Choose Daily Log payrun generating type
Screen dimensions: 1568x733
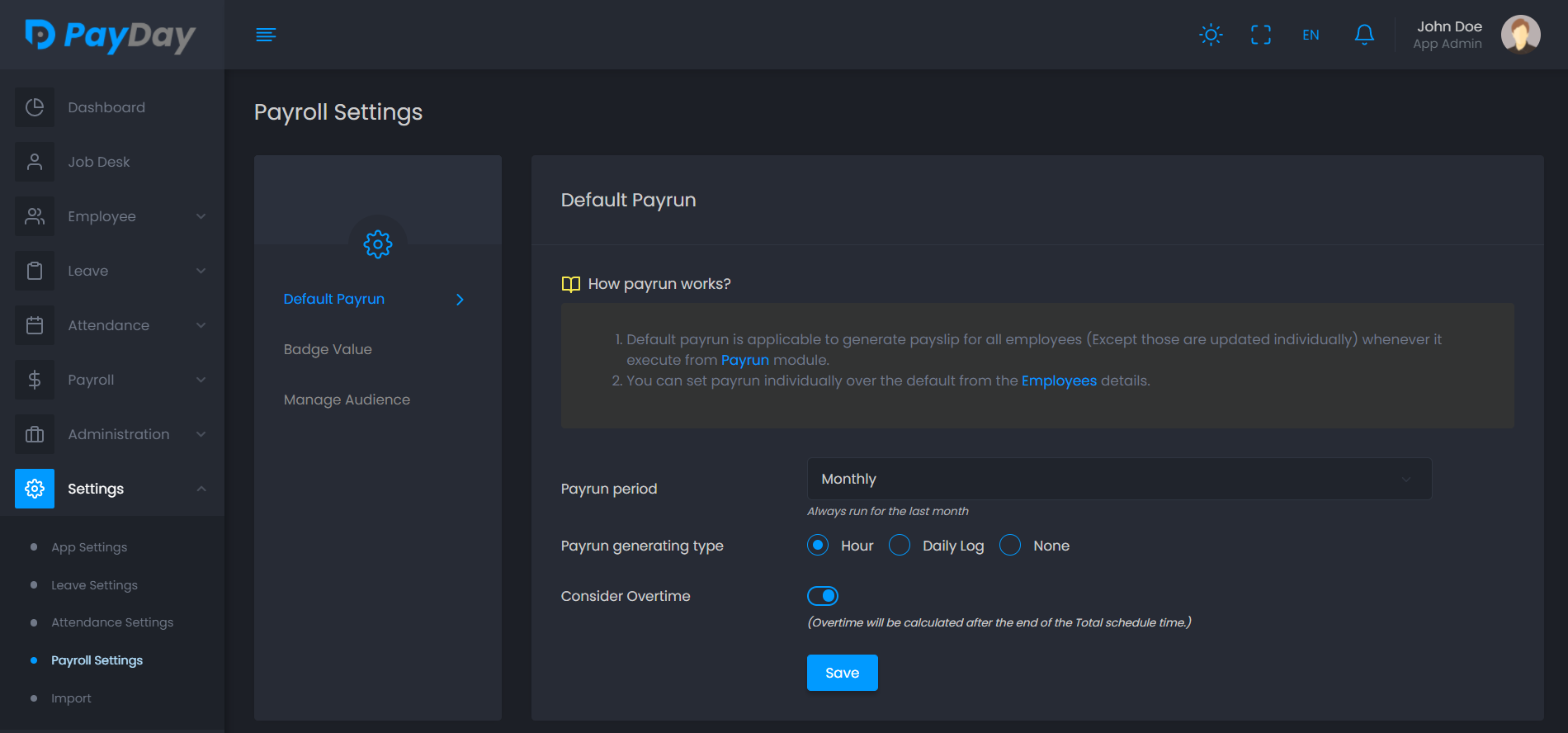900,546
